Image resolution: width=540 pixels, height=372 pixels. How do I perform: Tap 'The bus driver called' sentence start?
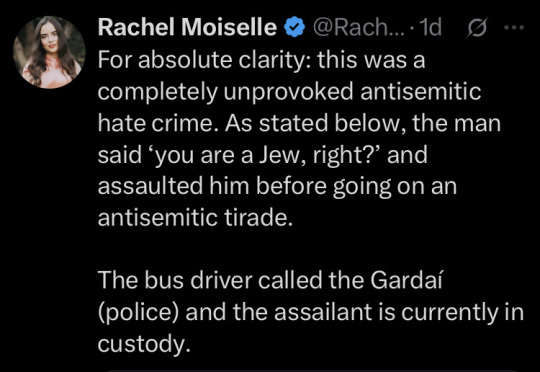(210, 280)
